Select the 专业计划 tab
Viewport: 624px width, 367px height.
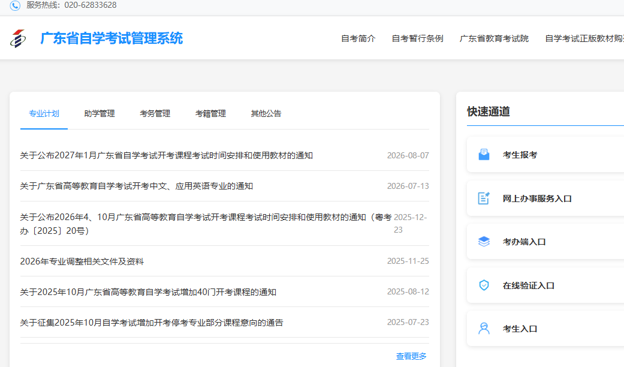[44, 113]
